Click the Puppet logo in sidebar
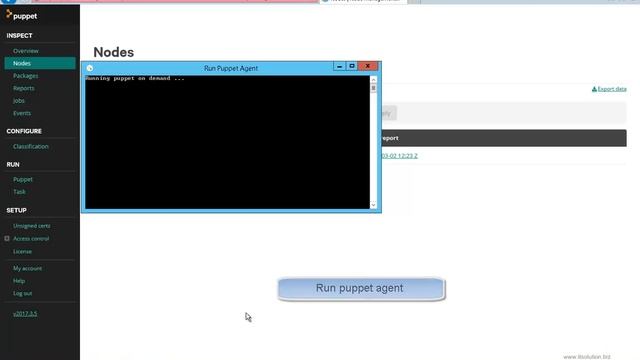640x360 pixels. (x=22, y=16)
